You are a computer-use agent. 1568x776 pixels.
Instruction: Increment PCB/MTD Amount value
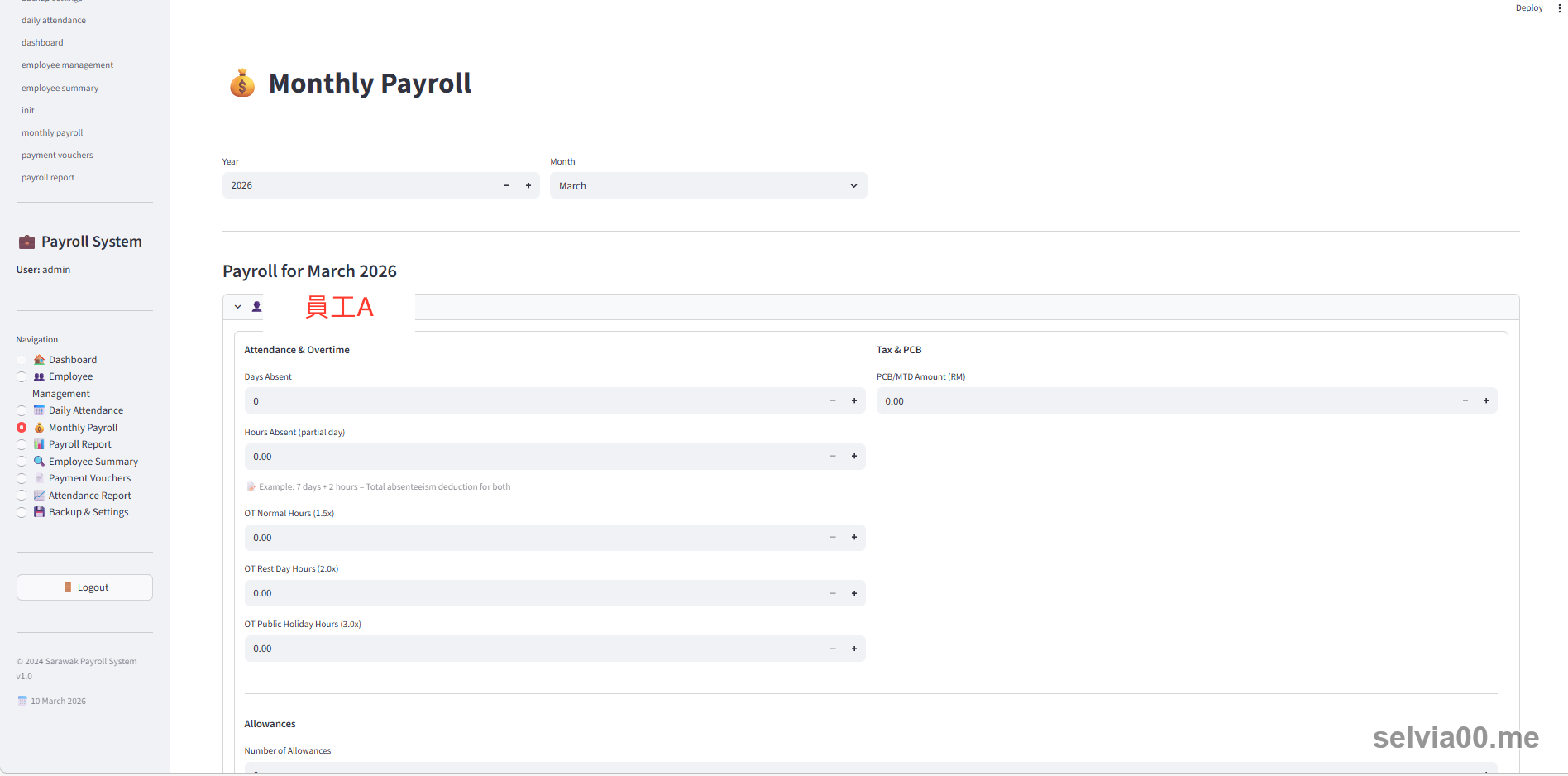[x=1486, y=401]
